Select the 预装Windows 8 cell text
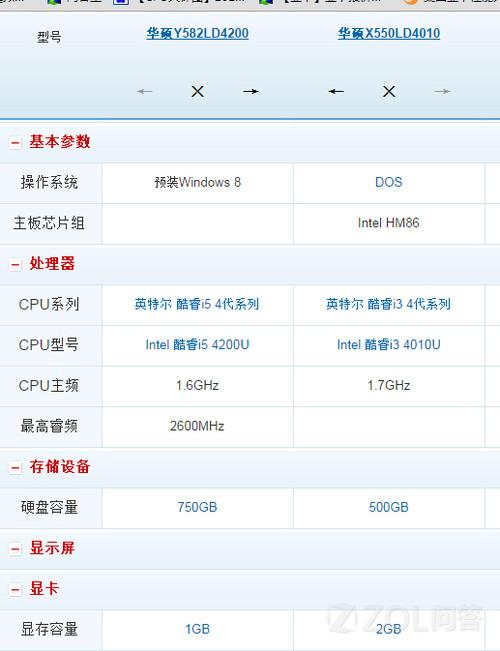 (198, 182)
